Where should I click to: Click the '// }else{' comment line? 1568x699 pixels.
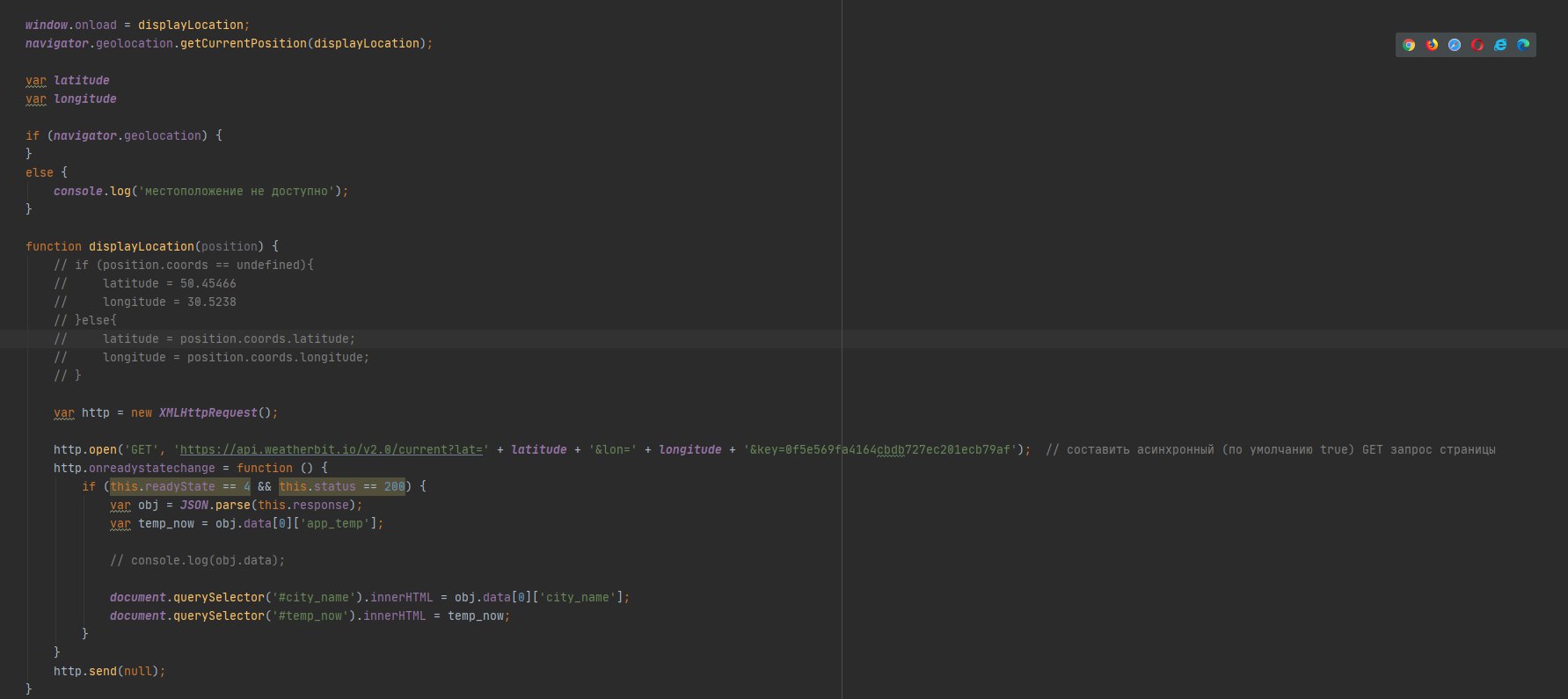point(85,320)
